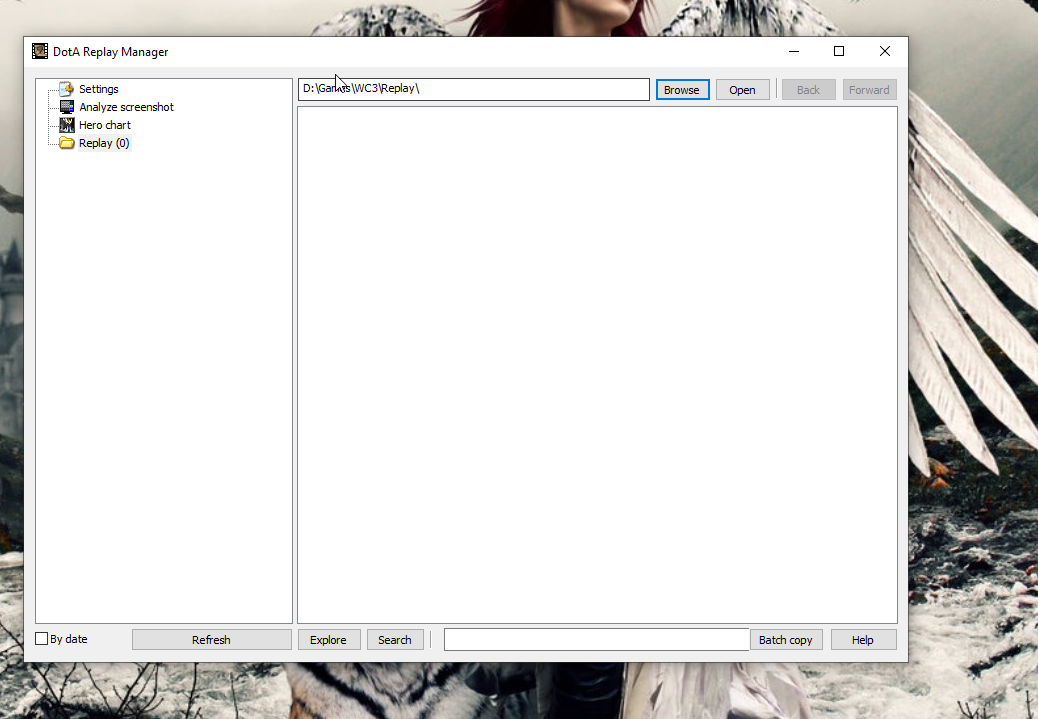Click the Forward navigation button
Image resolution: width=1038 pixels, height=719 pixels.
tap(869, 89)
